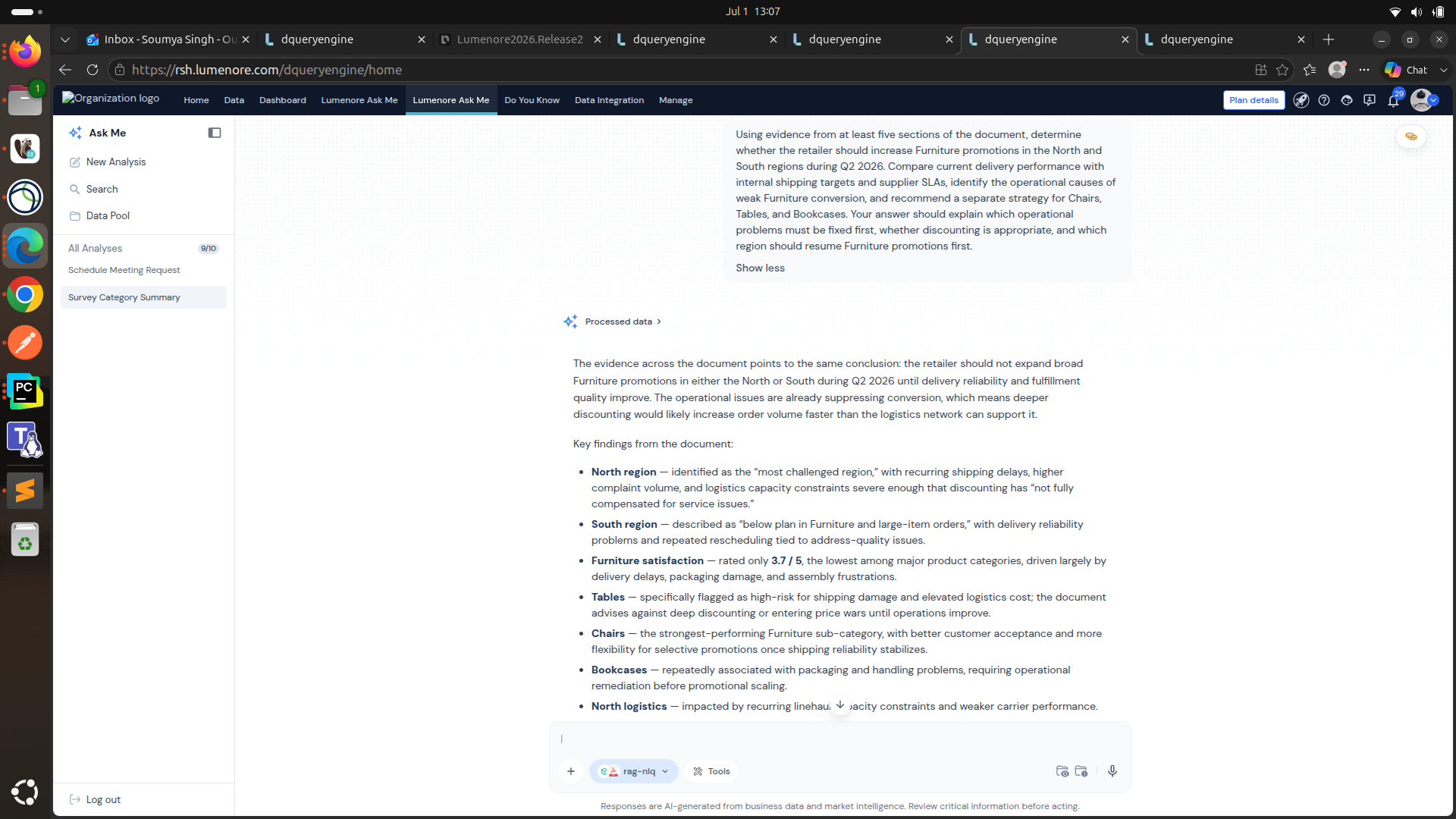Reload the page with refresh icon
The width and height of the screenshot is (1456, 819).
tap(93, 70)
